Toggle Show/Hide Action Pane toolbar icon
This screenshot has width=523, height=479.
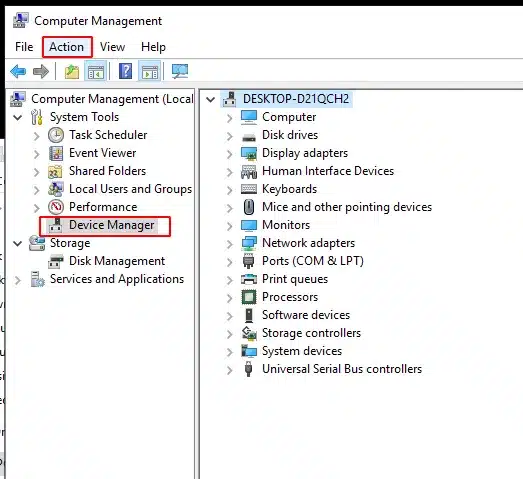click(149, 71)
